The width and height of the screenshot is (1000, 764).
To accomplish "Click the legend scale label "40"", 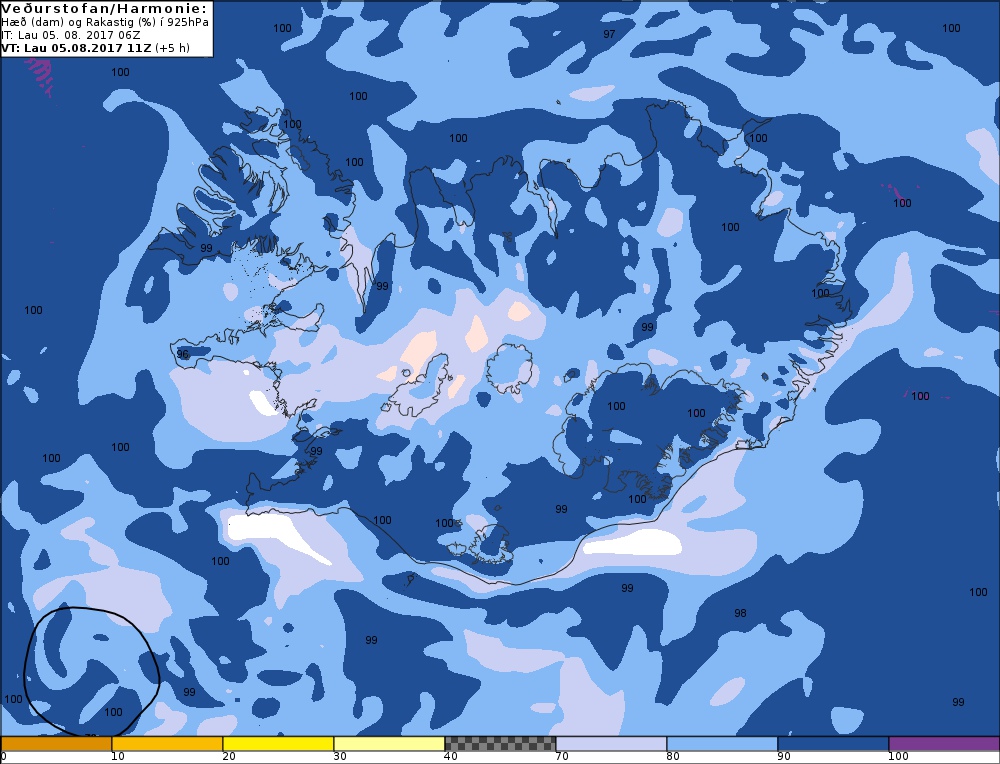I will click(451, 756).
